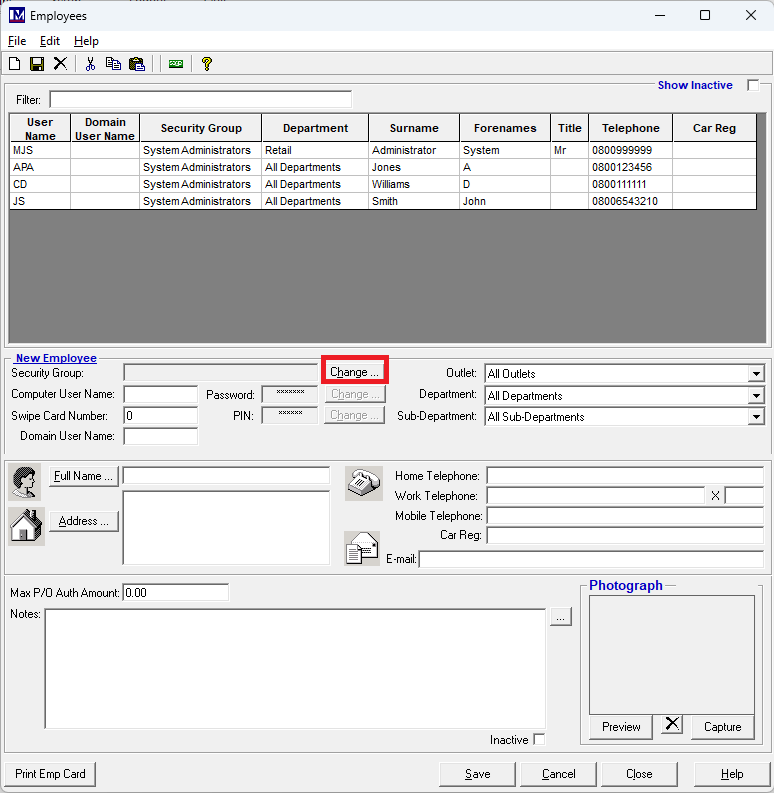Click the green toolbar icon

pyautogui.click(x=176, y=64)
